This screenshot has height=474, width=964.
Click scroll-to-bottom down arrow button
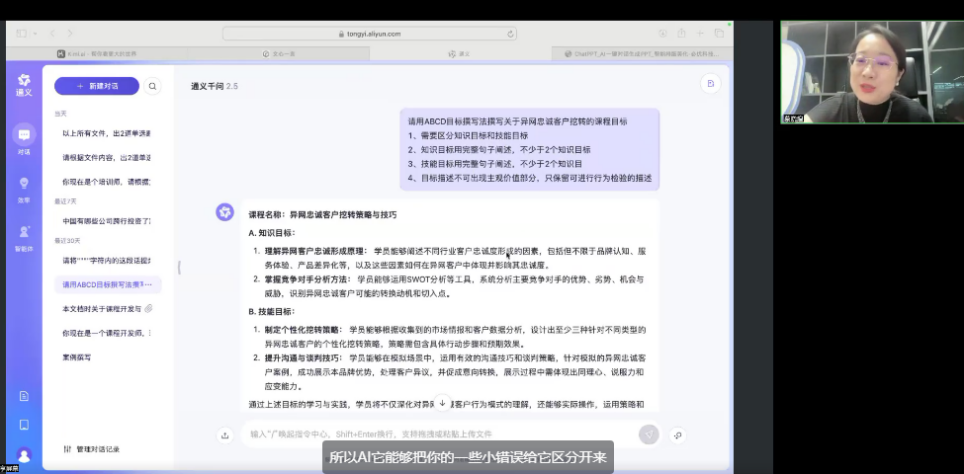coord(442,403)
